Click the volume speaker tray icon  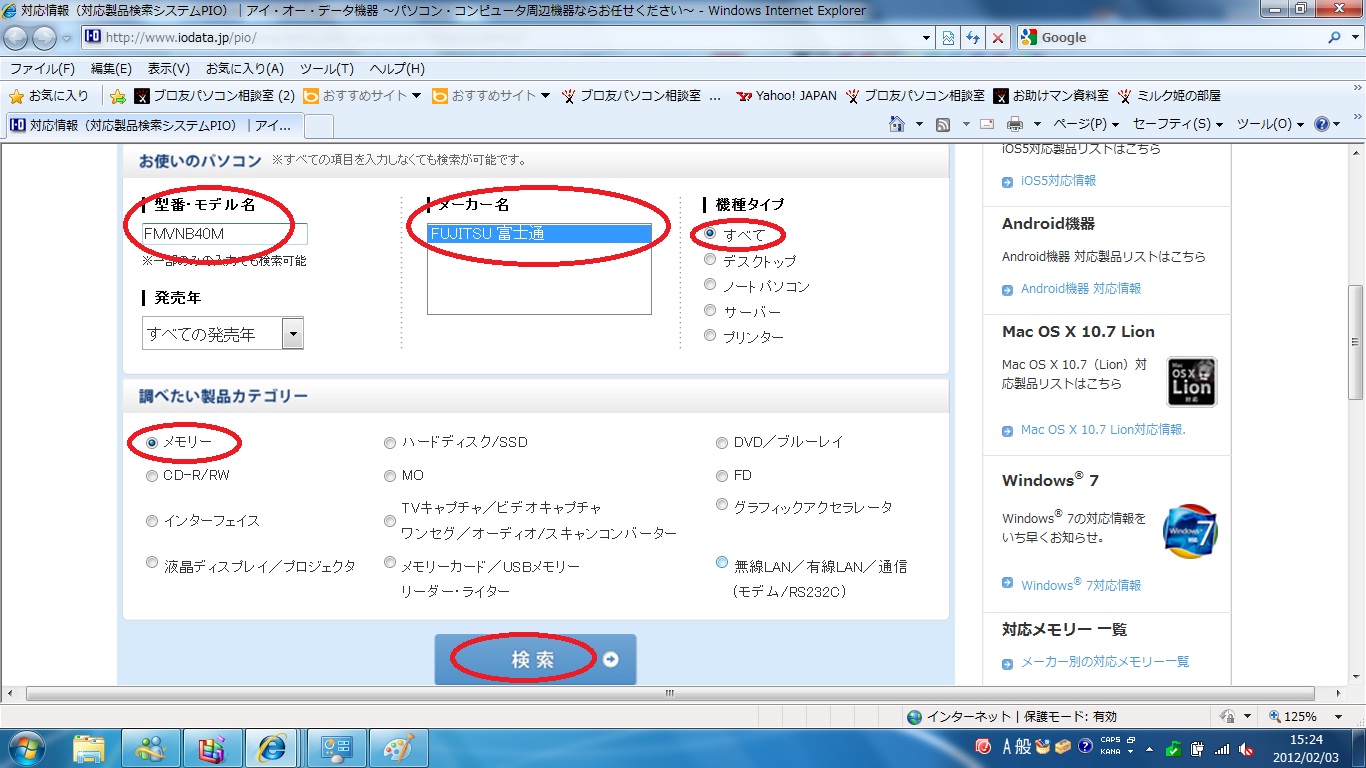coord(1246,748)
